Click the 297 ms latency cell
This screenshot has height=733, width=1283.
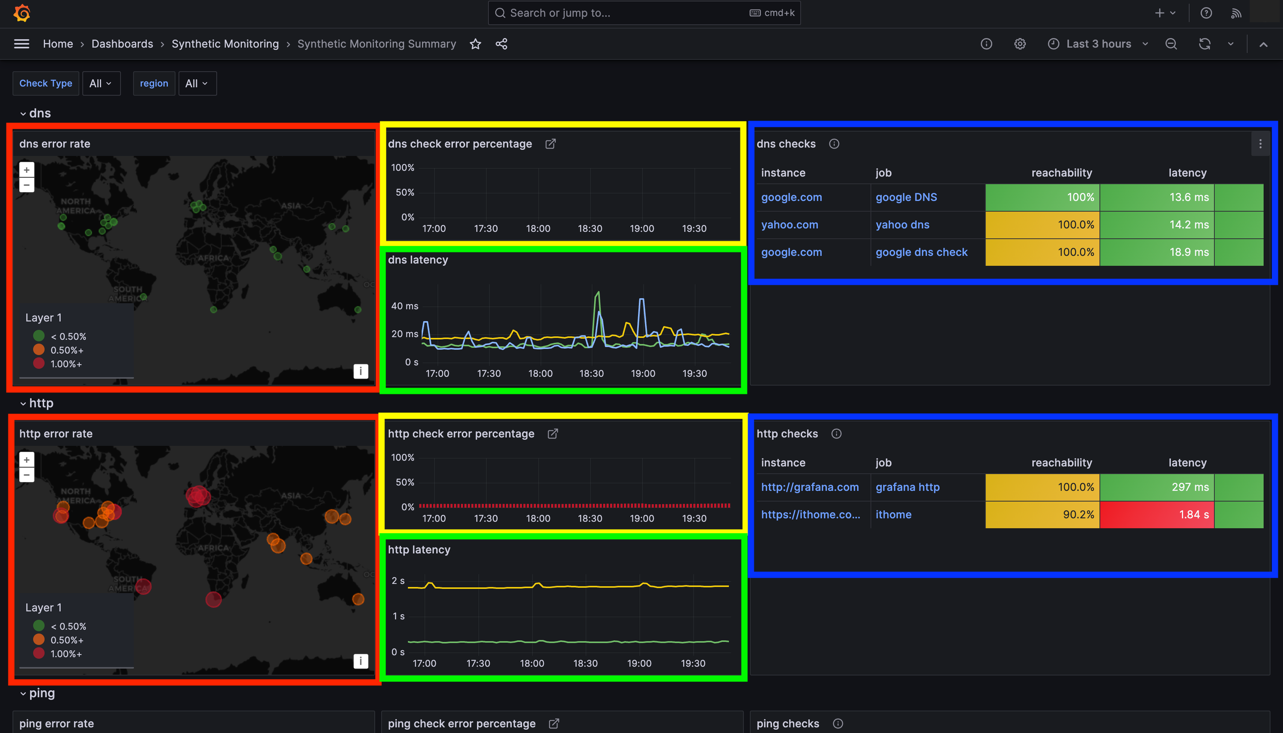(x=1157, y=487)
